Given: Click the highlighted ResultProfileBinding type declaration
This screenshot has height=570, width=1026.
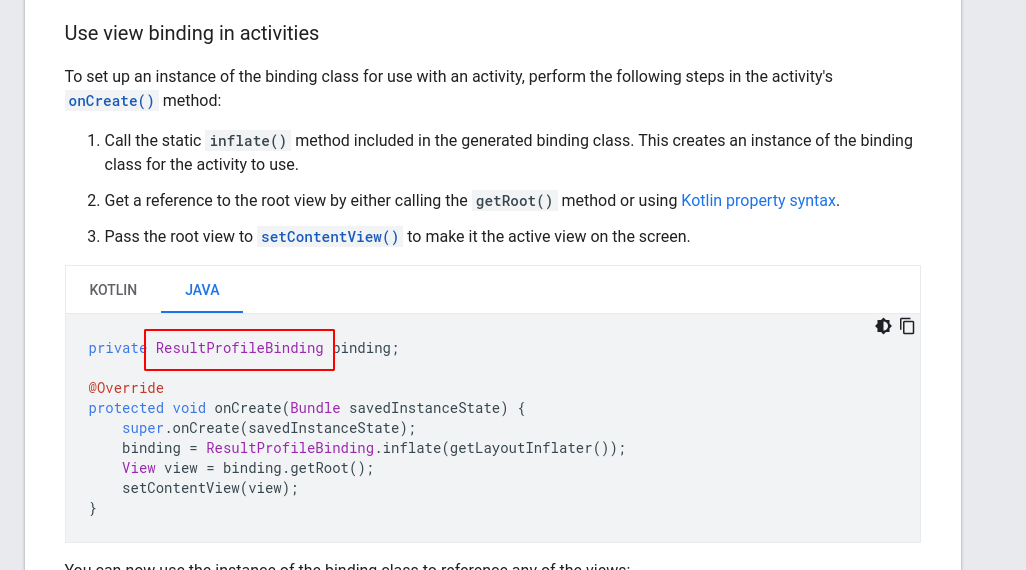Looking at the screenshot, I should click(x=240, y=349).
